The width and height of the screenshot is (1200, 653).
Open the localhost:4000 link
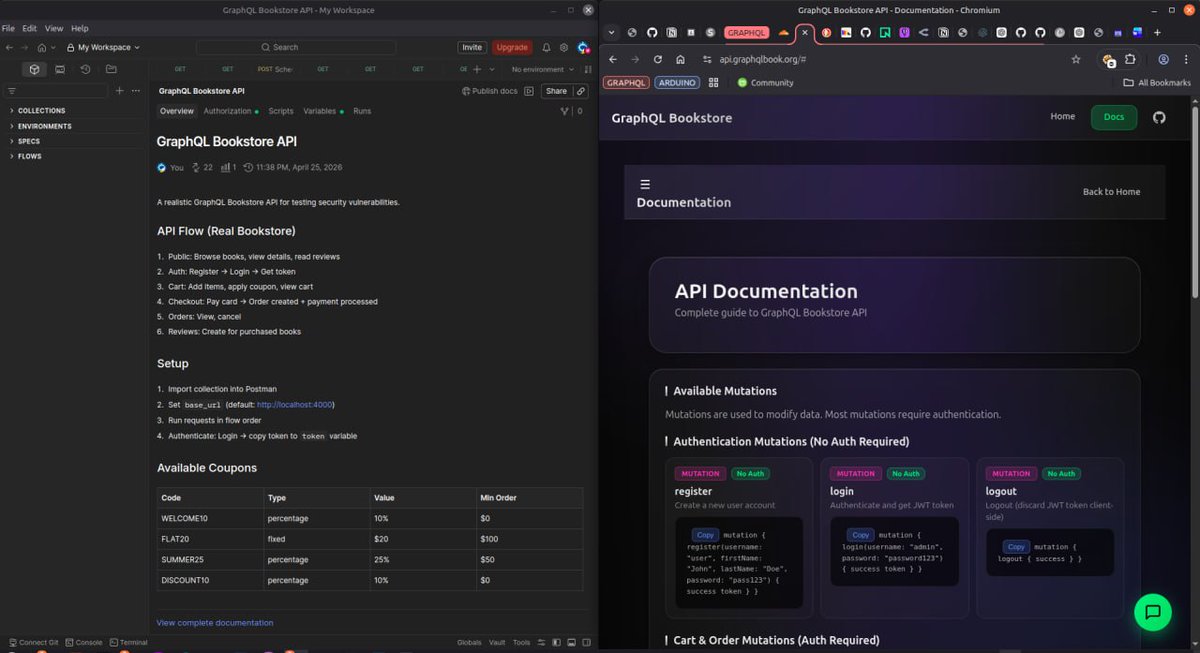pyautogui.click(x=295, y=404)
